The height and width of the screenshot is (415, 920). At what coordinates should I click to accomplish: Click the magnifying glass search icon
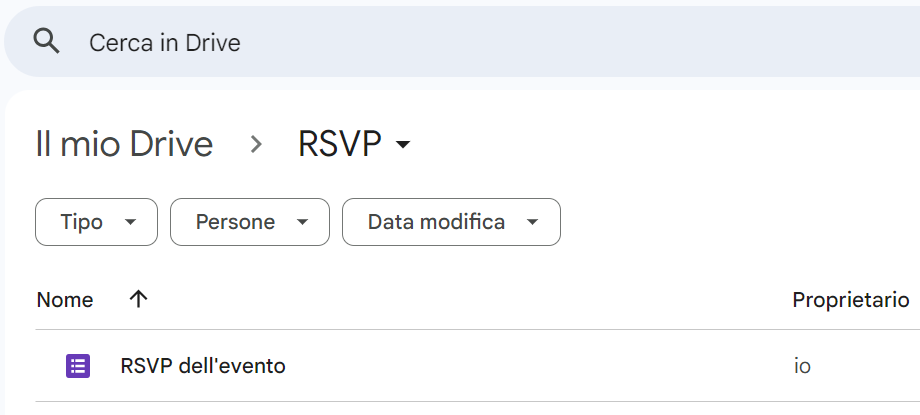(x=47, y=41)
